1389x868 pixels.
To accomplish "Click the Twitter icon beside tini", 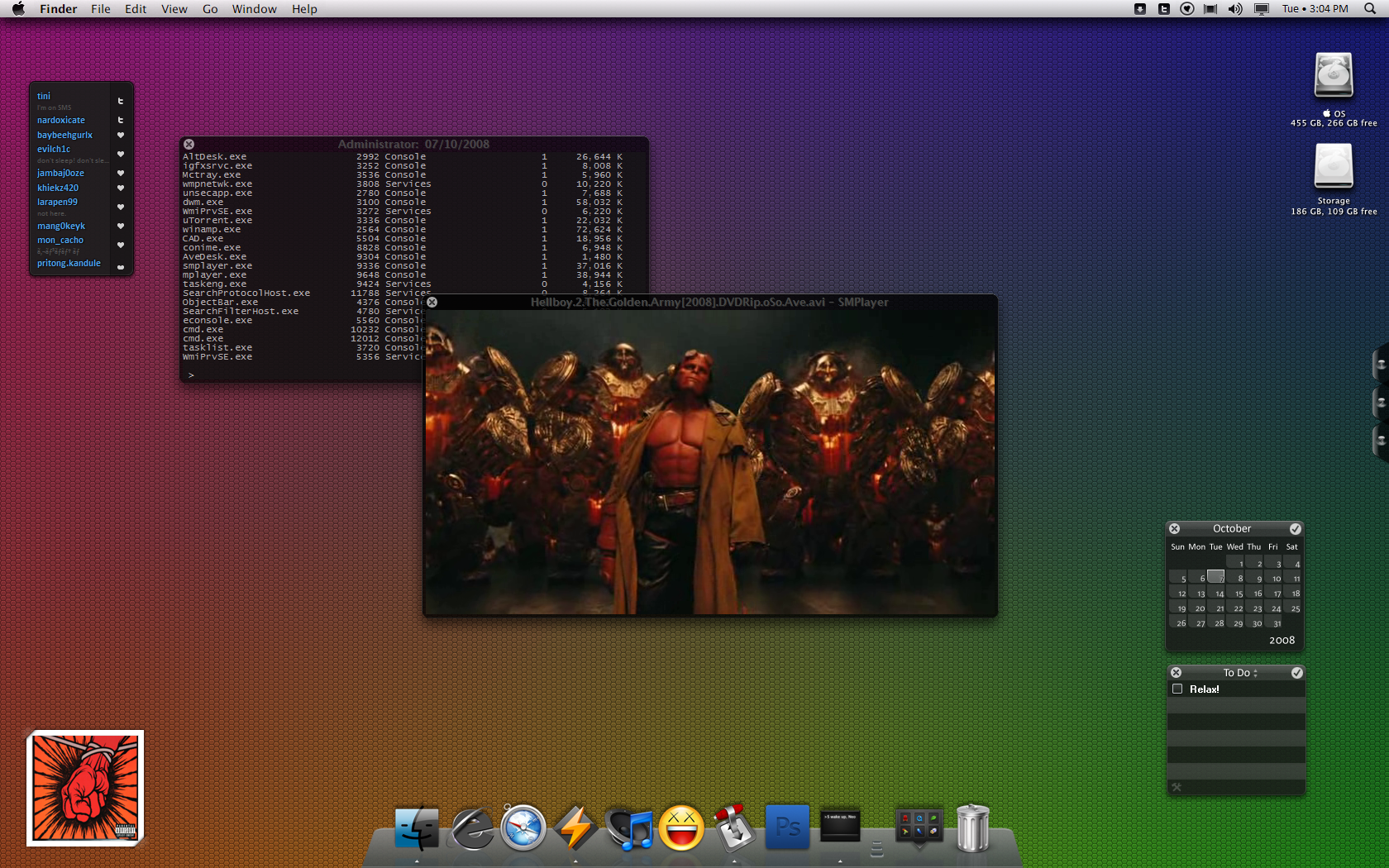I will pos(121,101).
